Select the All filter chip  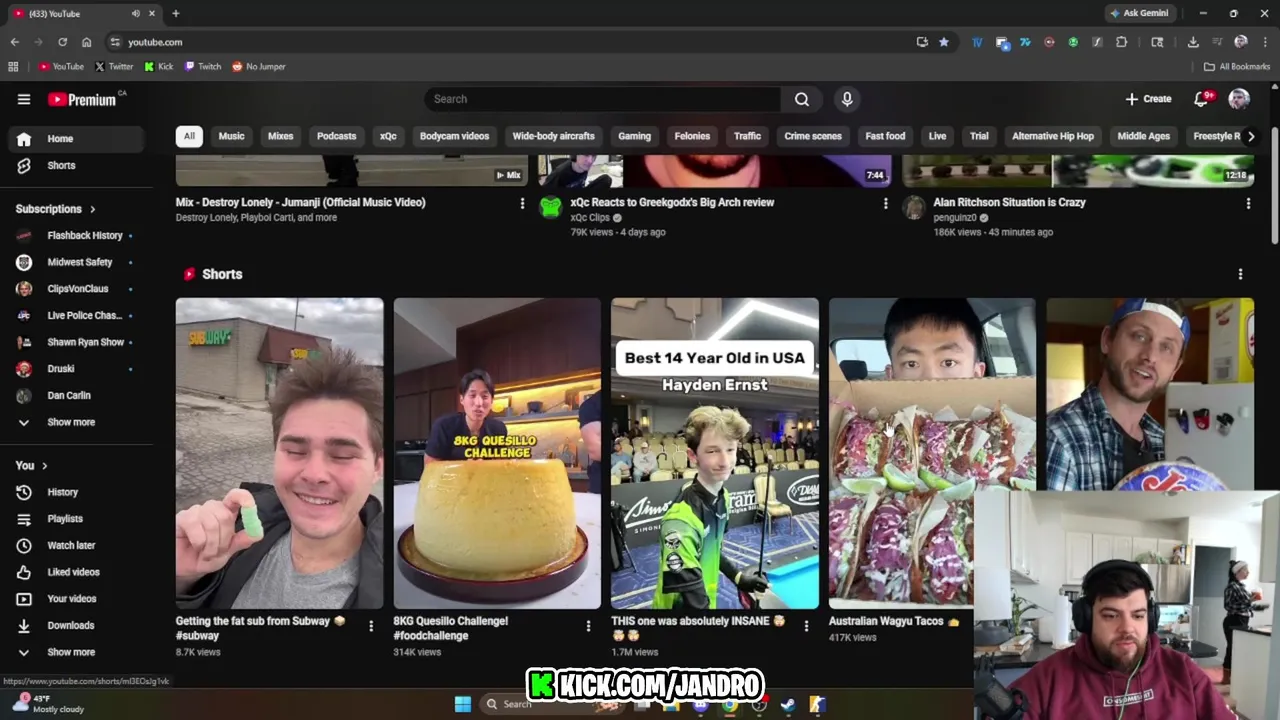click(x=189, y=136)
